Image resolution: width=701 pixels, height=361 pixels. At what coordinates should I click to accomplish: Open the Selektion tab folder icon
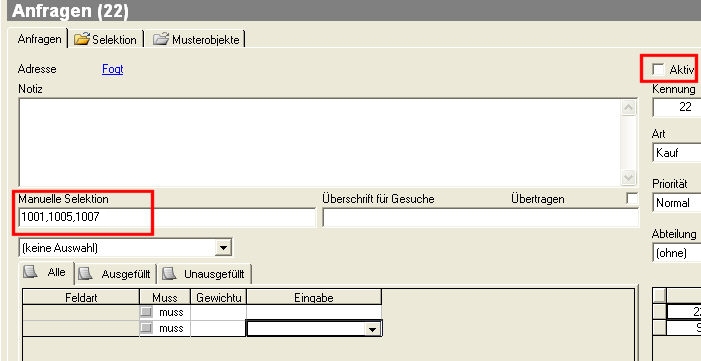tap(82, 39)
